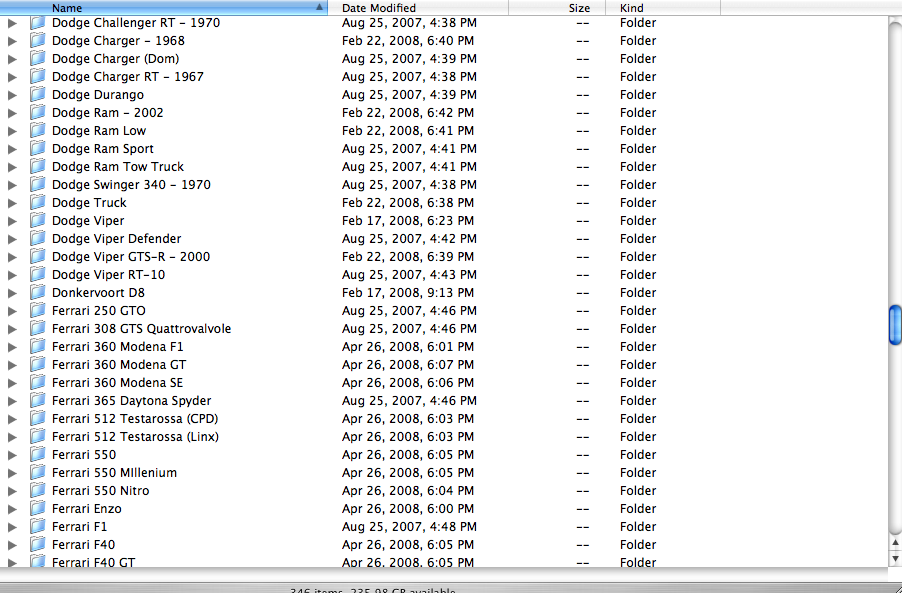902x593 pixels.
Task: Expand the Ferrari 360 Modena GT folder
Action: click(x=12, y=365)
